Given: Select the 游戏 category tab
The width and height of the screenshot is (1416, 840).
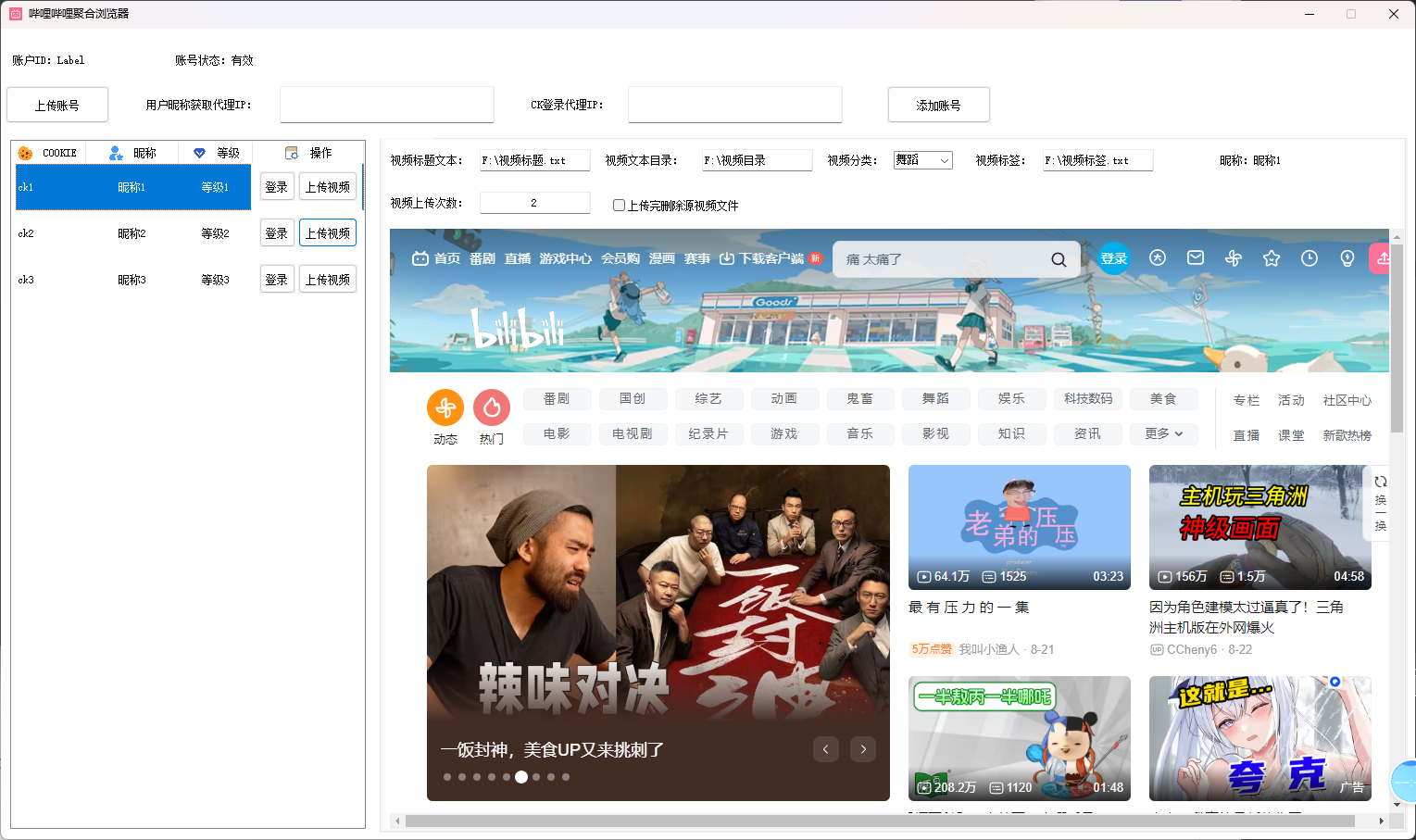Looking at the screenshot, I should coord(784,433).
